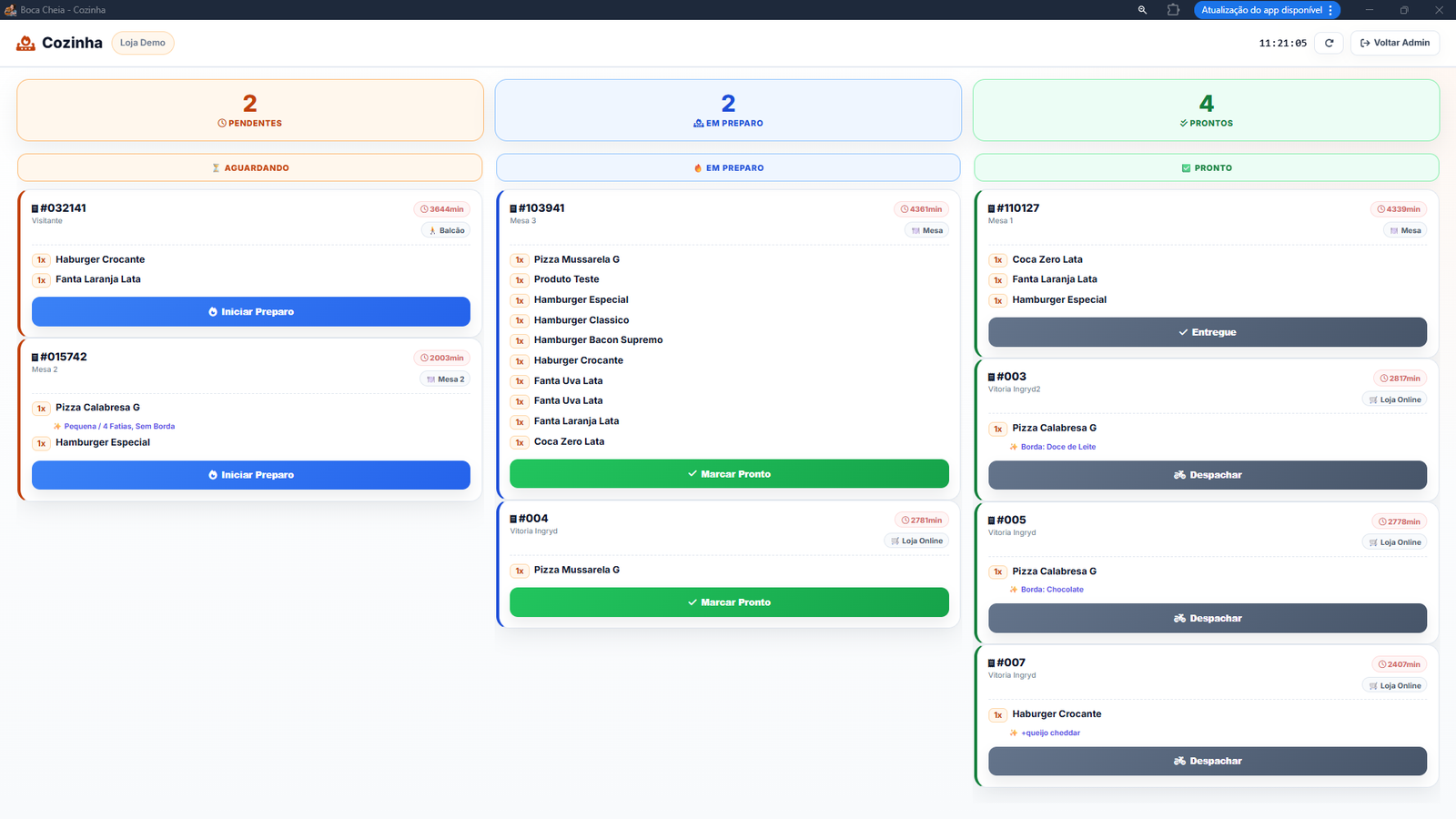Image resolution: width=1456 pixels, height=819 pixels.
Task: Open the extensions puzzle icon in title bar
Action: coord(1173,10)
